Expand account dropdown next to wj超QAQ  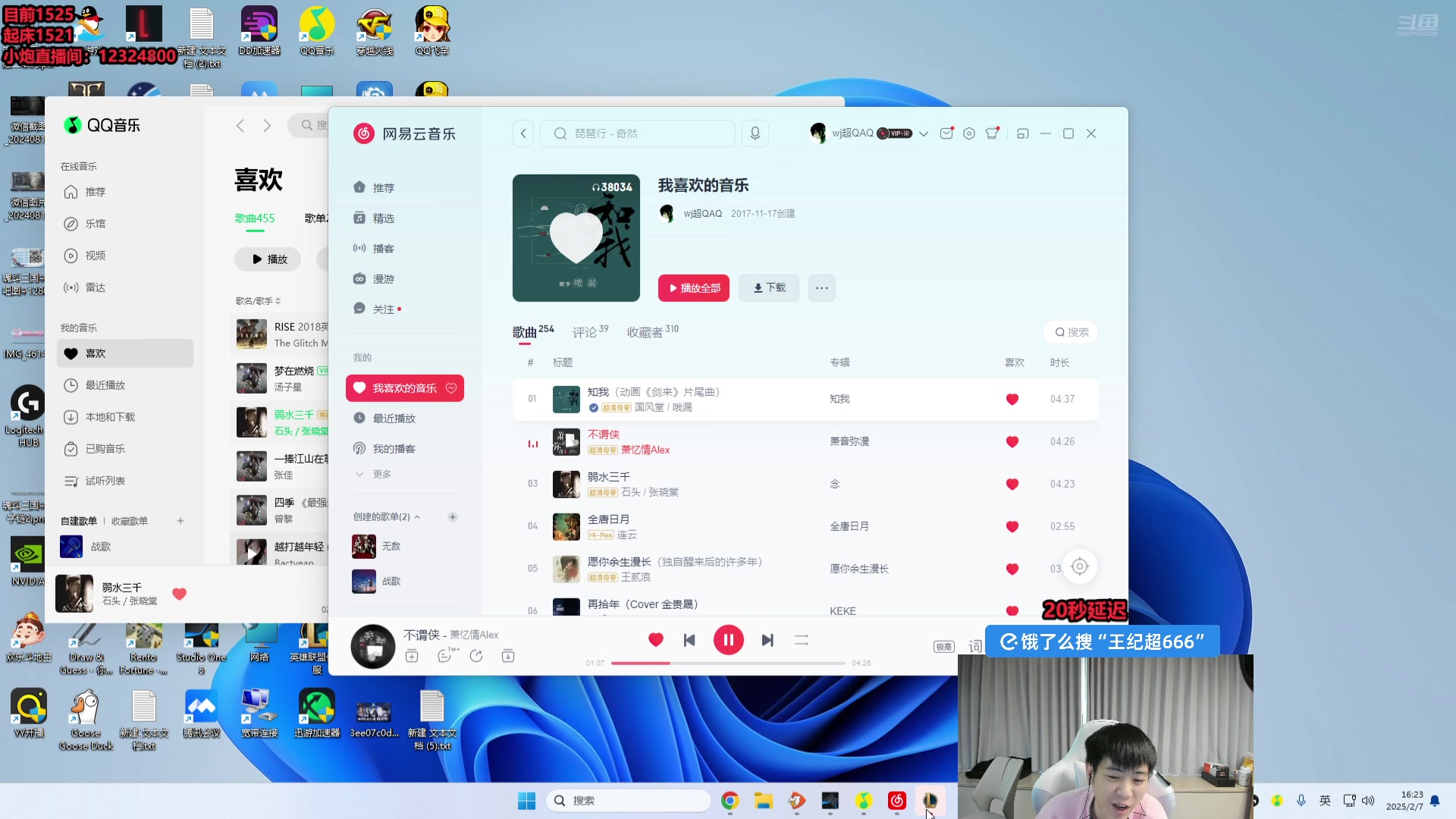tap(923, 133)
